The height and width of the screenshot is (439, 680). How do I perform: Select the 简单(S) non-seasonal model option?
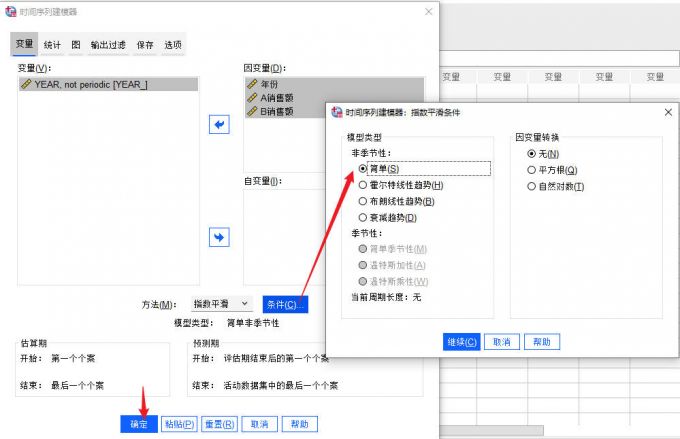pos(363,168)
